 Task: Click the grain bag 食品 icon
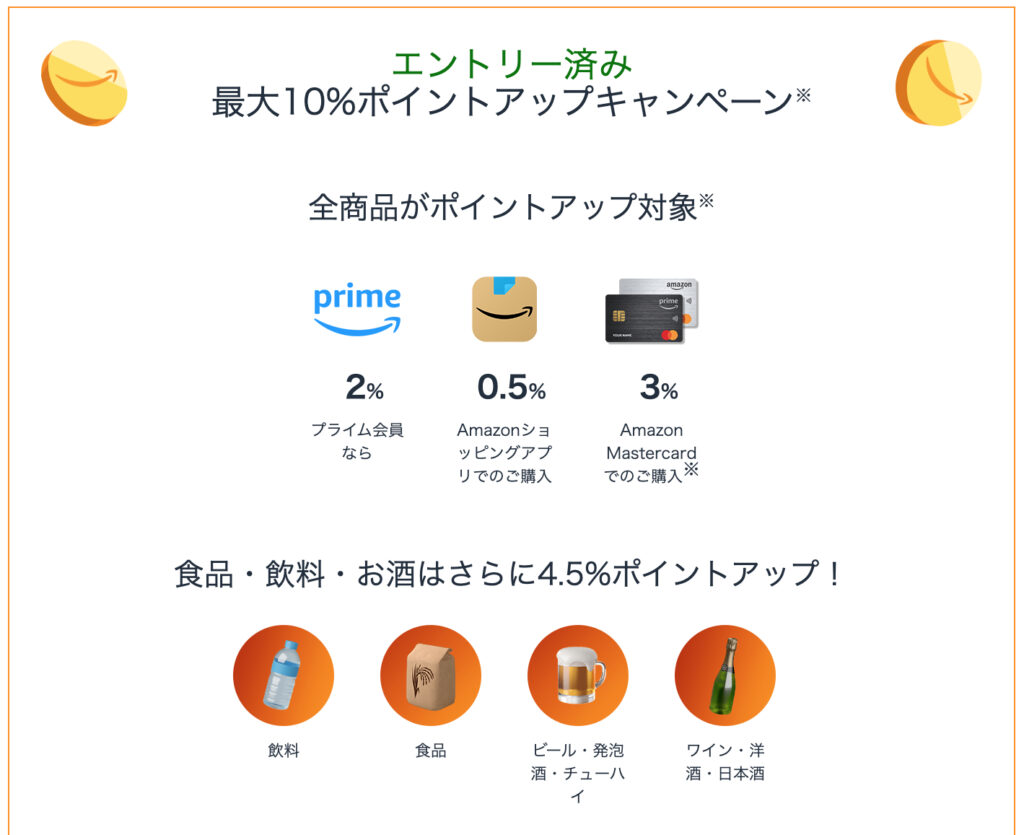coord(430,675)
